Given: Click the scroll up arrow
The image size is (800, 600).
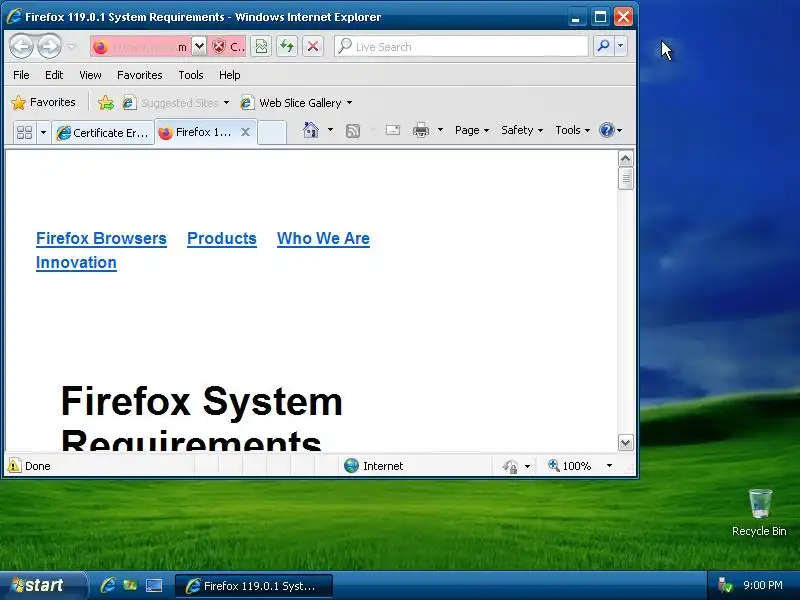Looking at the screenshot, I should [x=626, y=159].
